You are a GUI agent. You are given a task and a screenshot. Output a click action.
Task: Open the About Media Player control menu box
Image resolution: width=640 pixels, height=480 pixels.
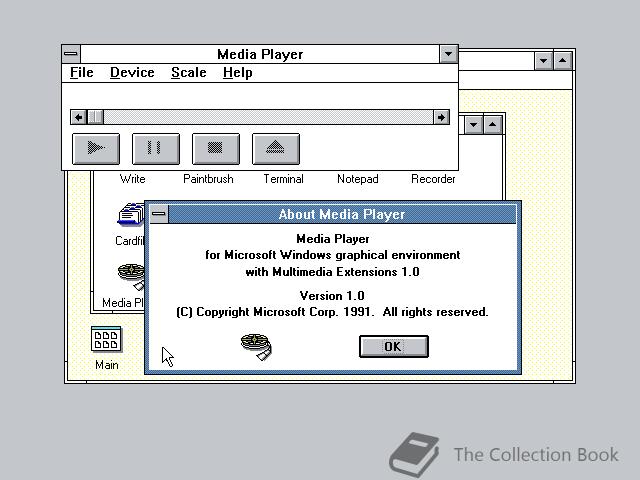coord(159,214)
